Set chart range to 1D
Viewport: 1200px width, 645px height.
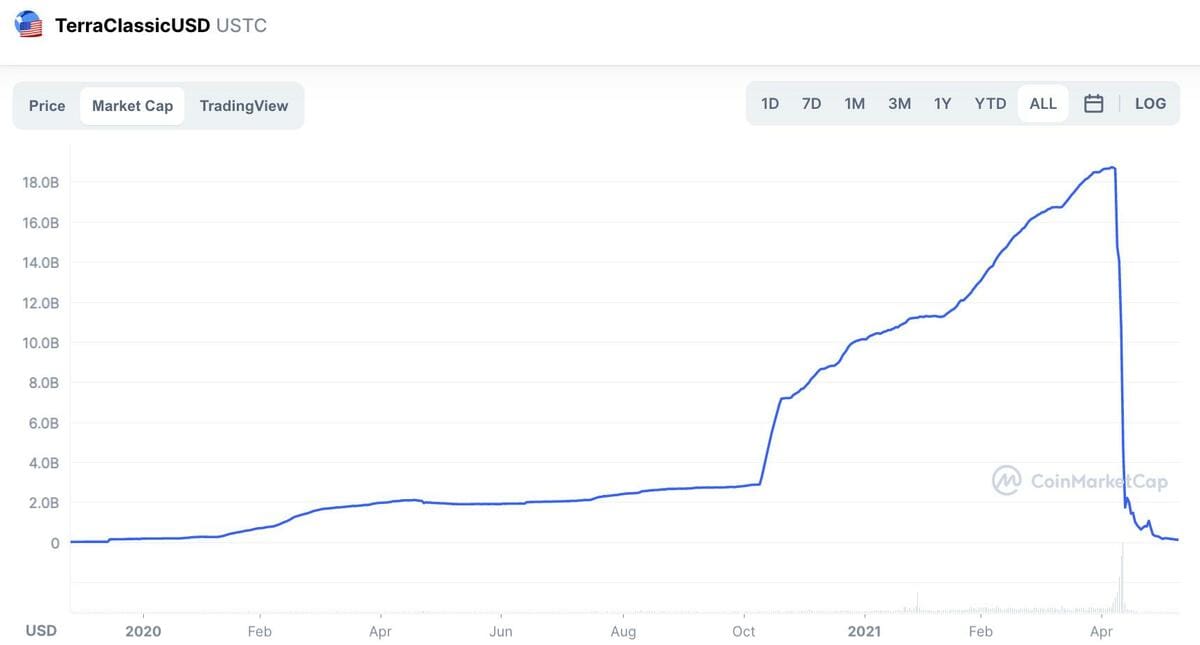tap(770, 104)
